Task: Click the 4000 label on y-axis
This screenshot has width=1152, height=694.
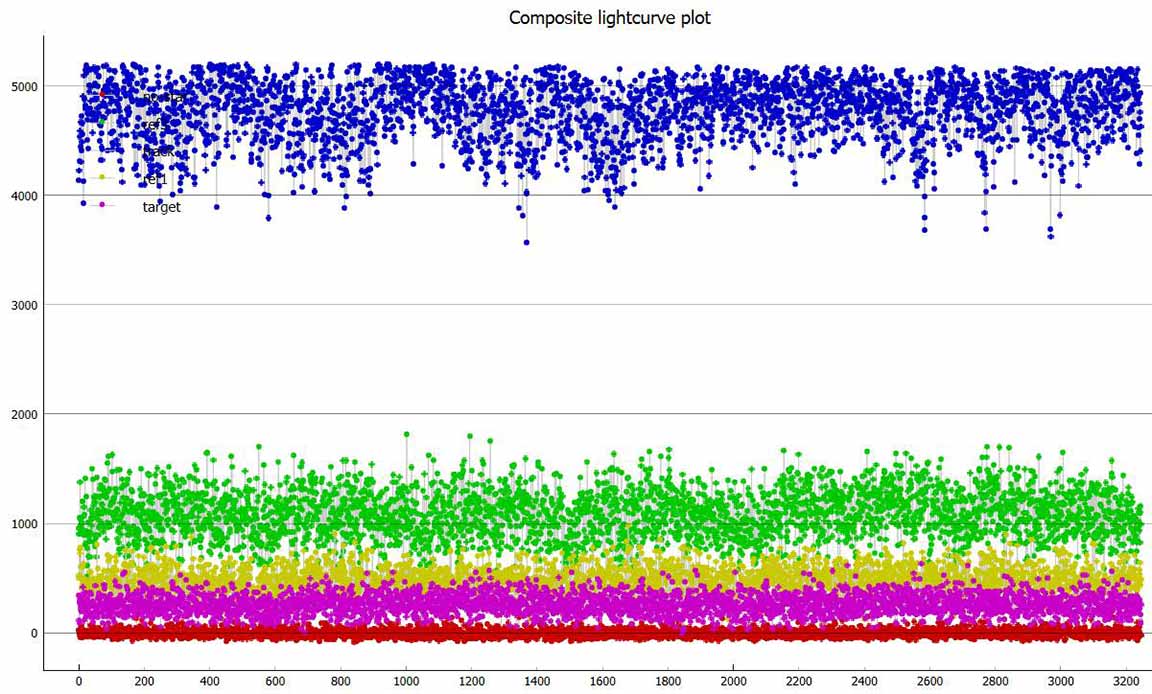Action: coord(22,196)
